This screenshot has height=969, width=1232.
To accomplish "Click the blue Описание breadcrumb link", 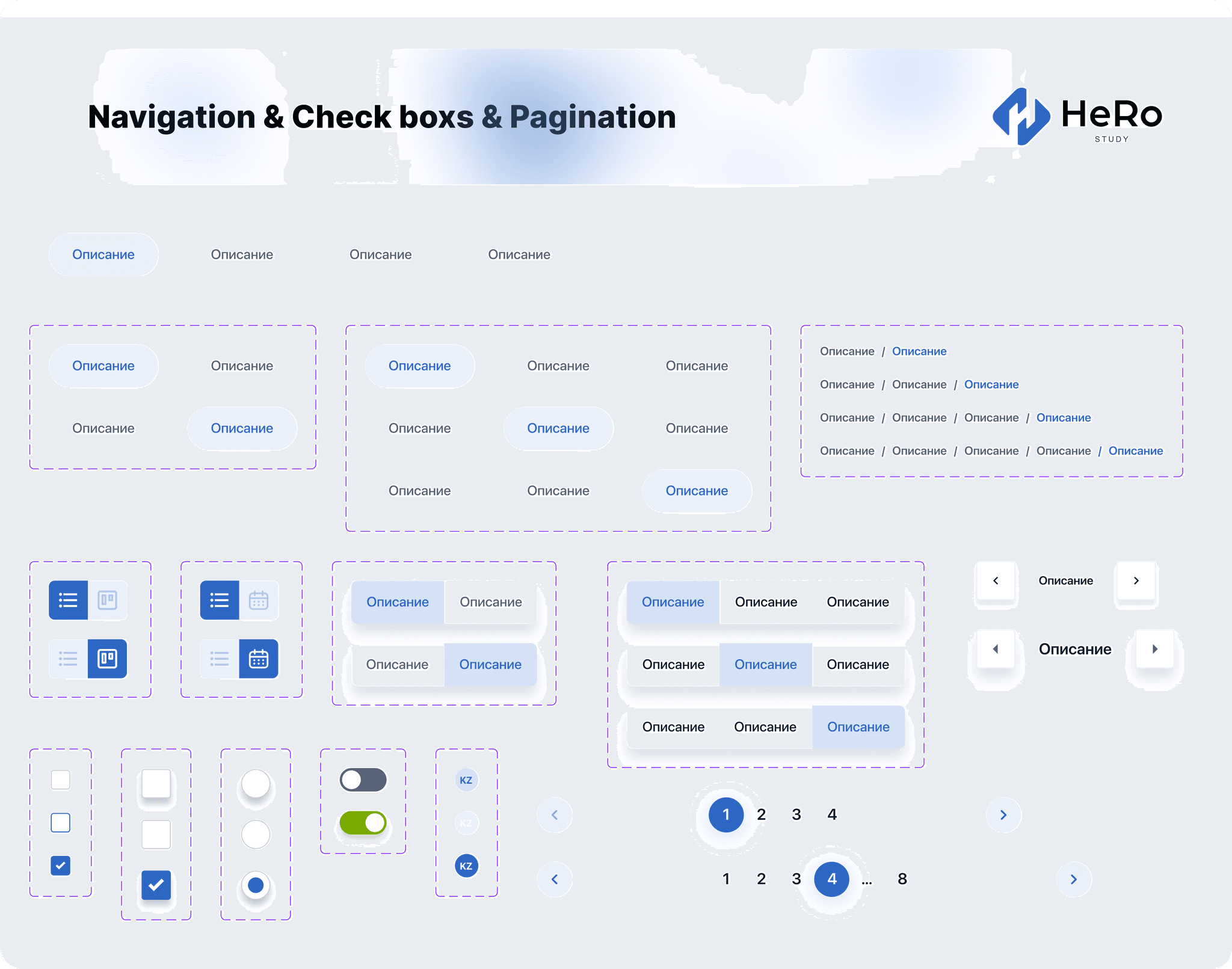I will tap(919, 351).
